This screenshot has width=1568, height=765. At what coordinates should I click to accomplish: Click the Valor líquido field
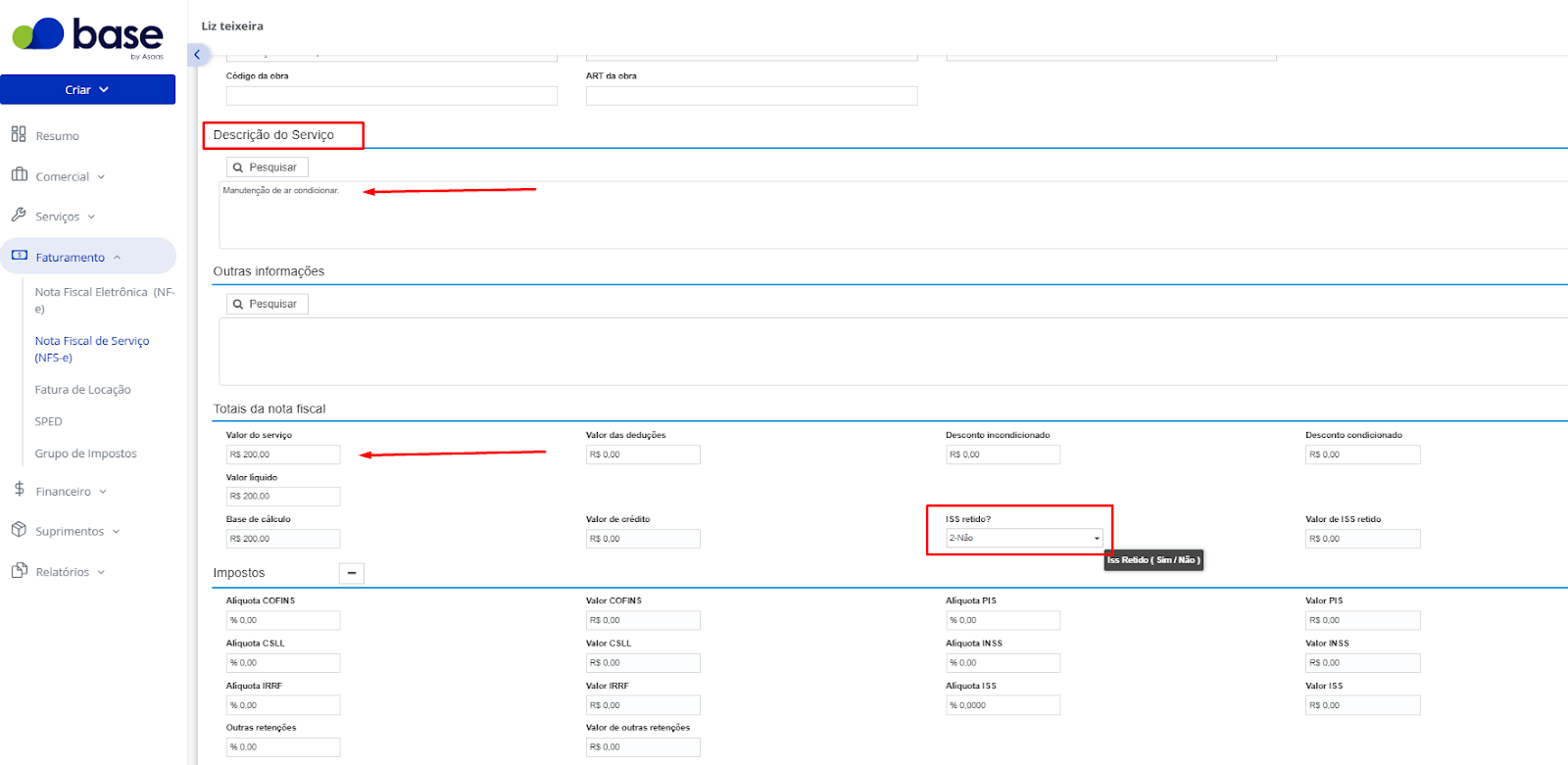tap(283, 497)
